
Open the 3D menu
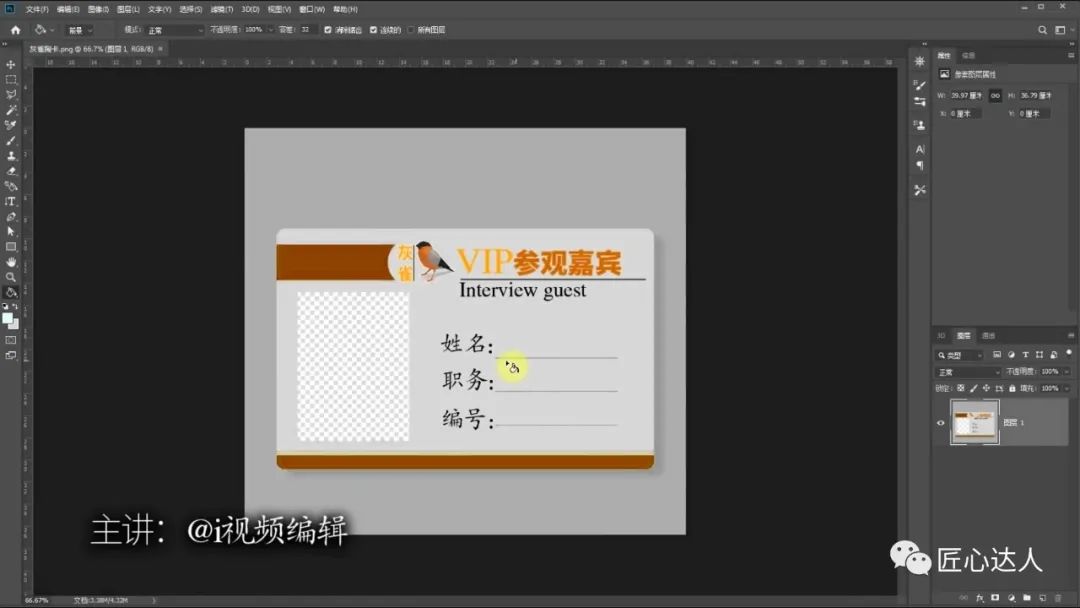click(250, 9)
